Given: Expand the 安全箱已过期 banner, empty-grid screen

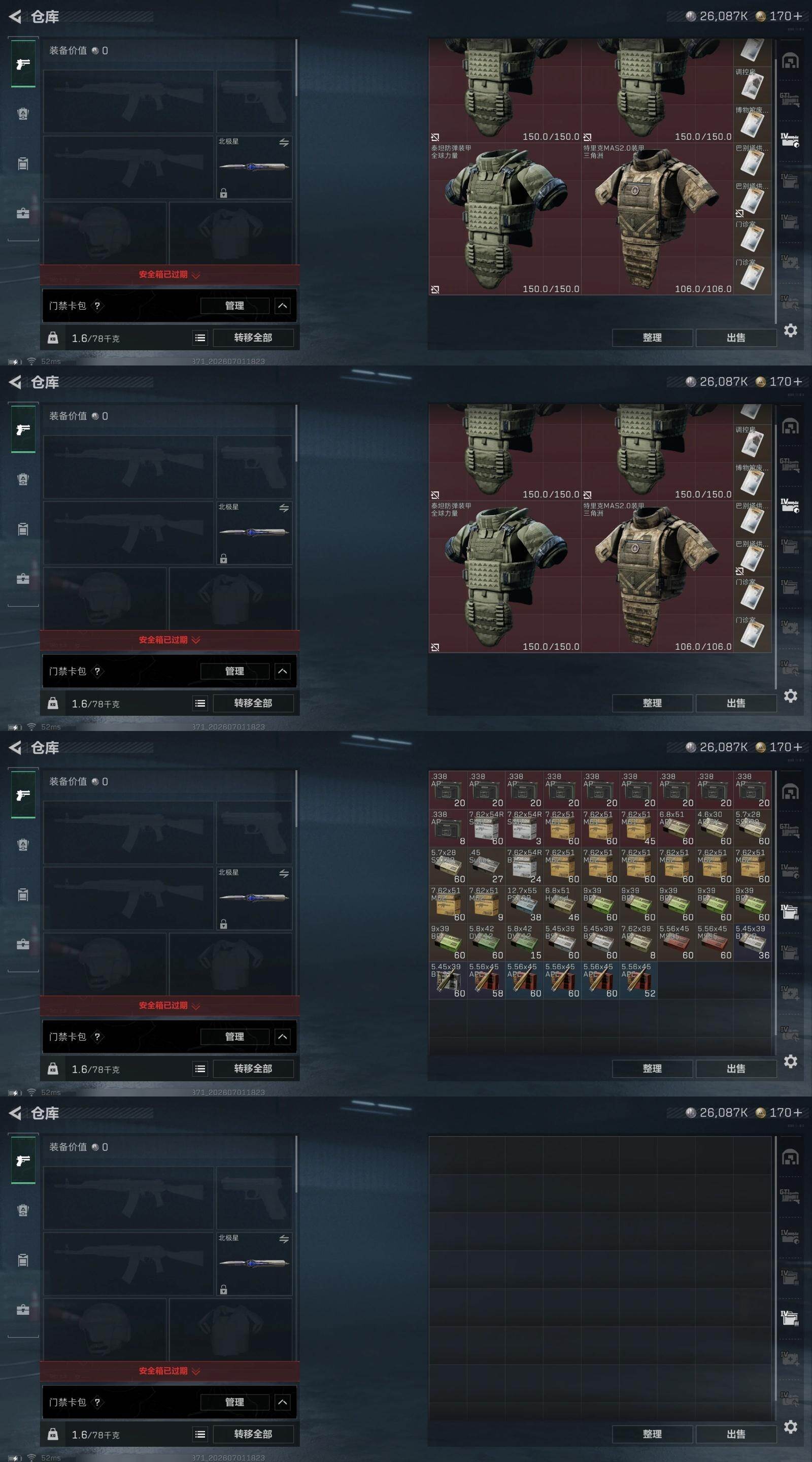Looking at the screenshot, I should [x=170, y=1371].
